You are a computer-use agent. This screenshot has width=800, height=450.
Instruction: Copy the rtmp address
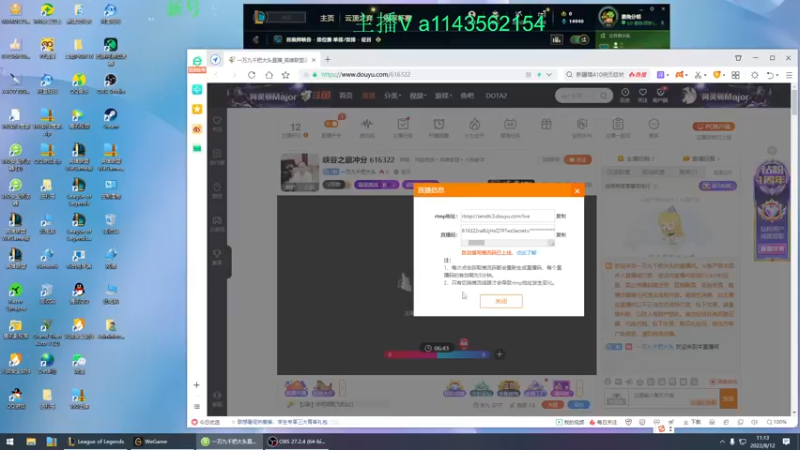(x=561, y=216)
